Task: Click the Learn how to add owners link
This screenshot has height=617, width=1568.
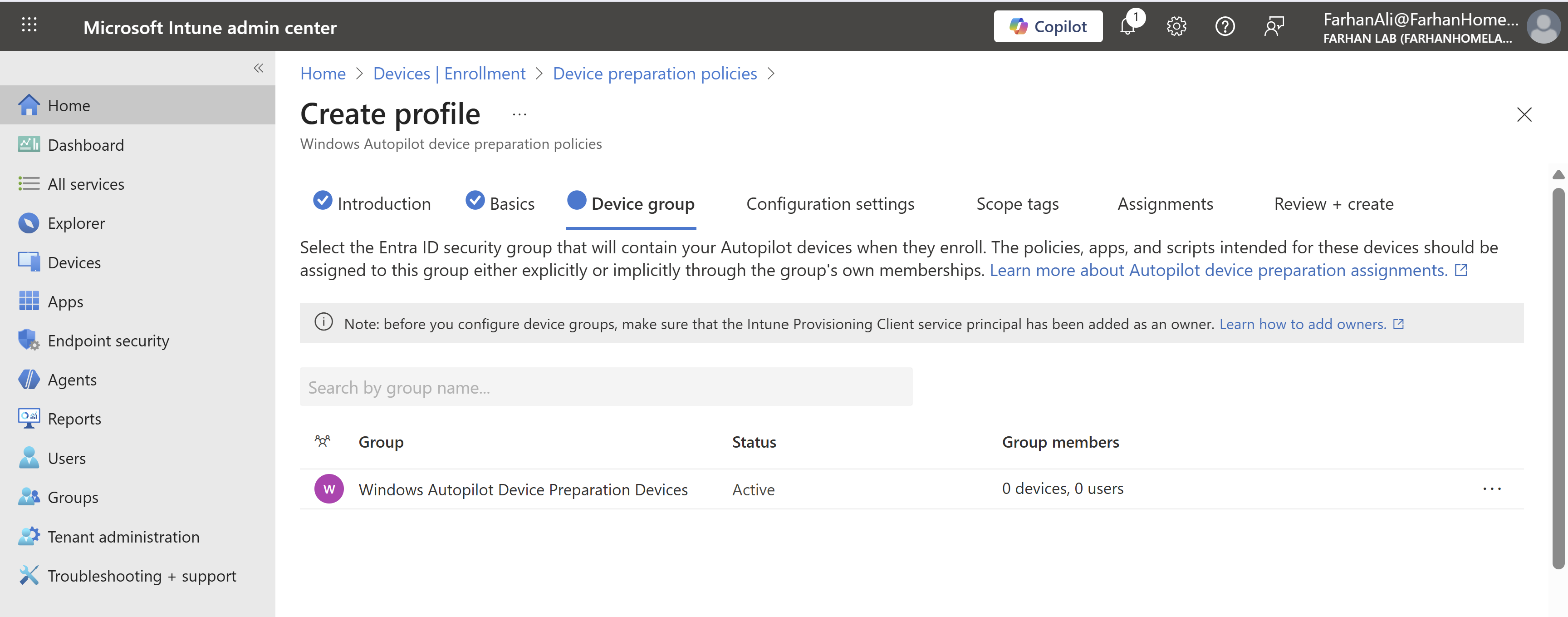Action: (x=1303, y=324)
